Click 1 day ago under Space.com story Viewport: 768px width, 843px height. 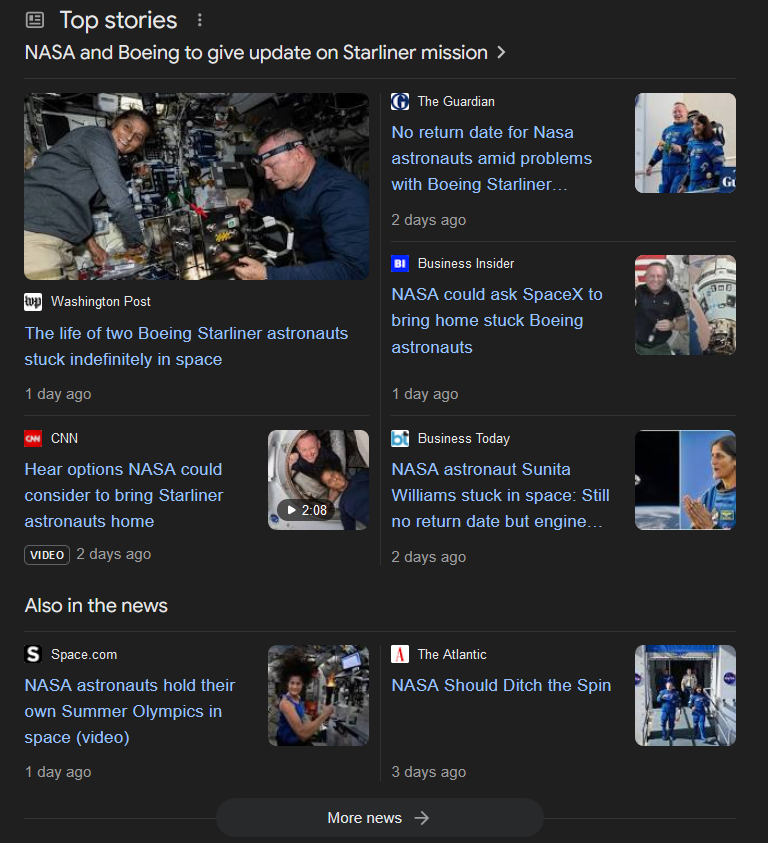58,772
